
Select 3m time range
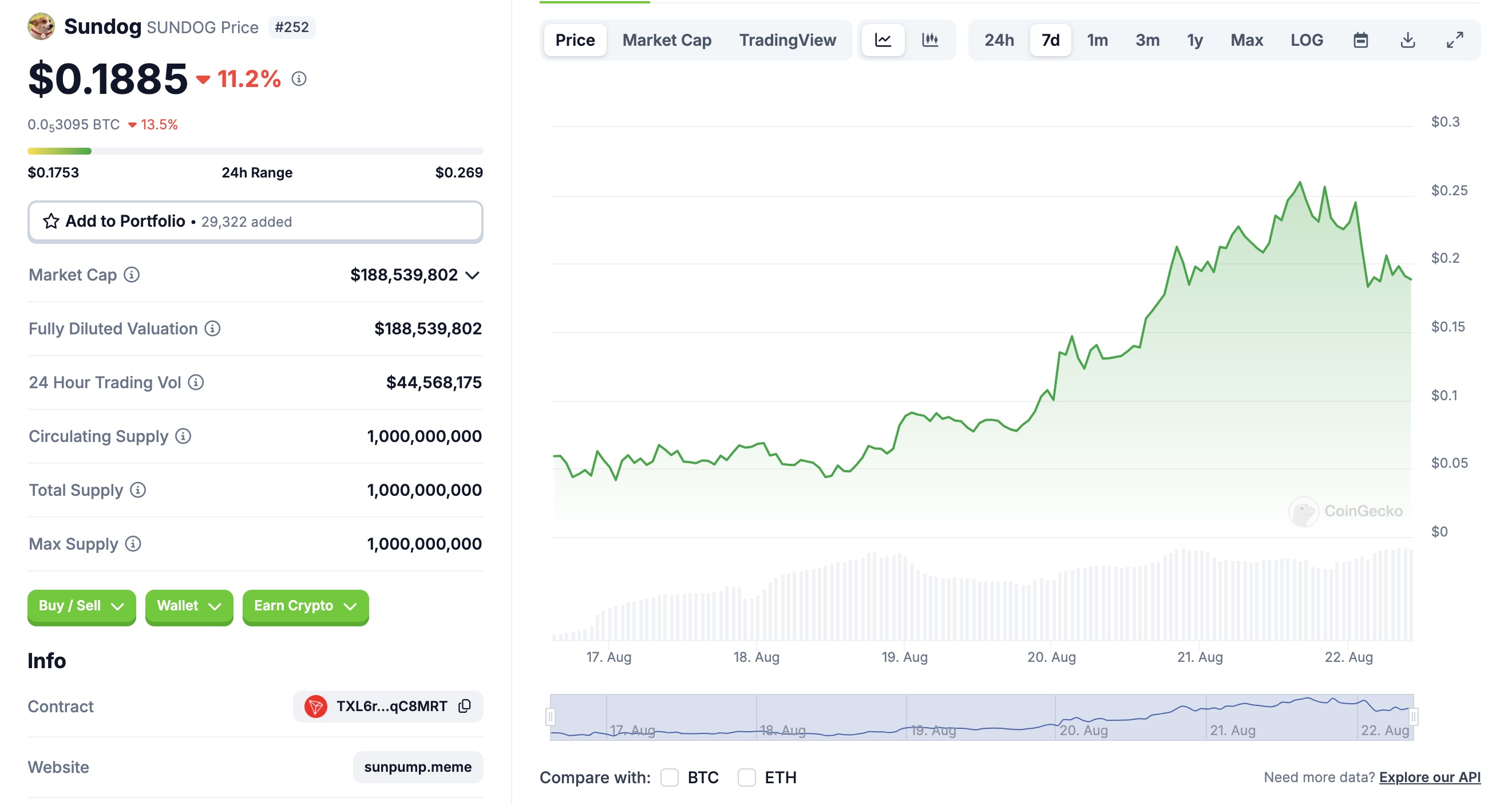1147,40
